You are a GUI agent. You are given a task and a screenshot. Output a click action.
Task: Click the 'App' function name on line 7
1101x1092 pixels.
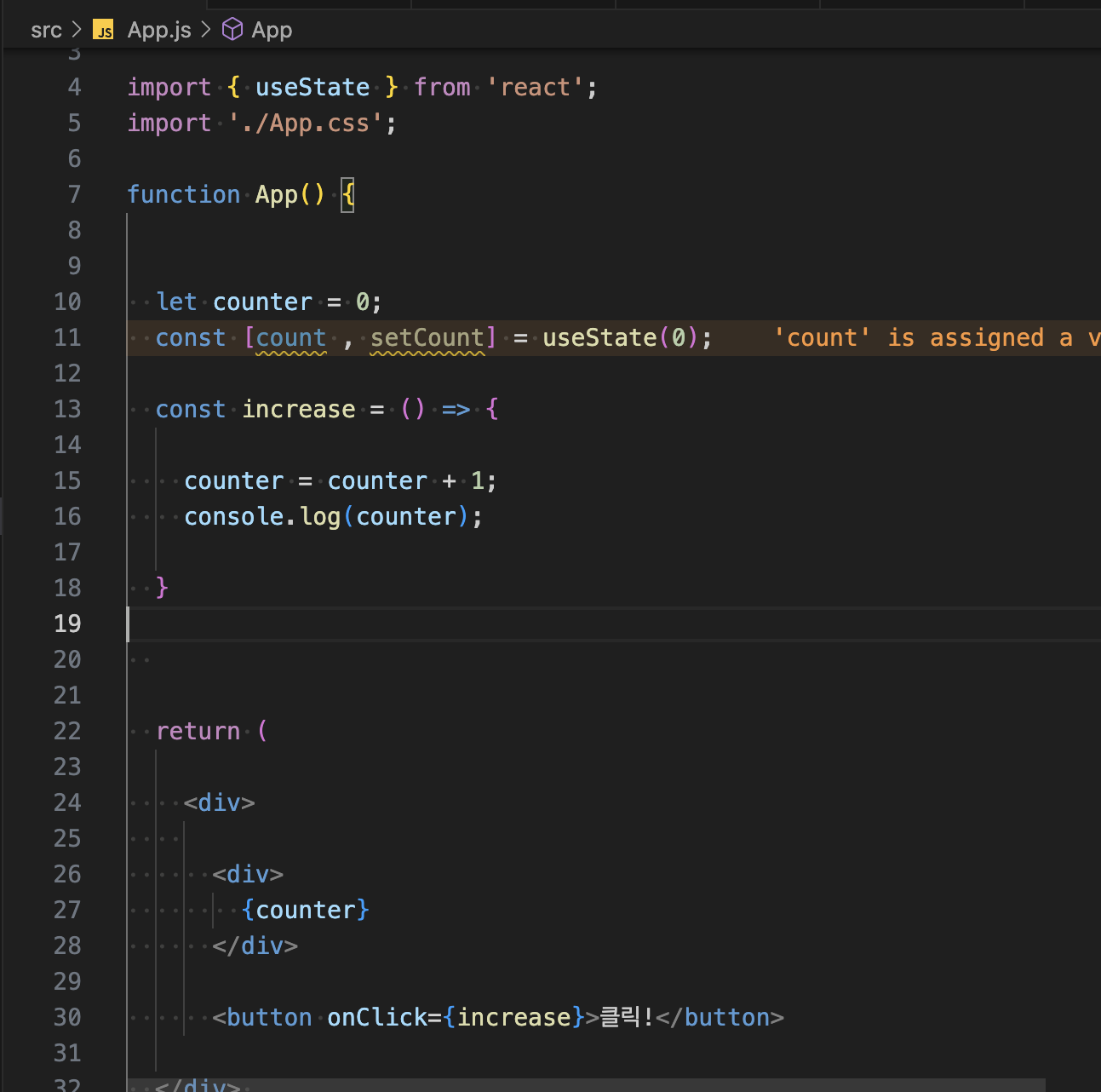pyautogui.click(x=277, y=194)
